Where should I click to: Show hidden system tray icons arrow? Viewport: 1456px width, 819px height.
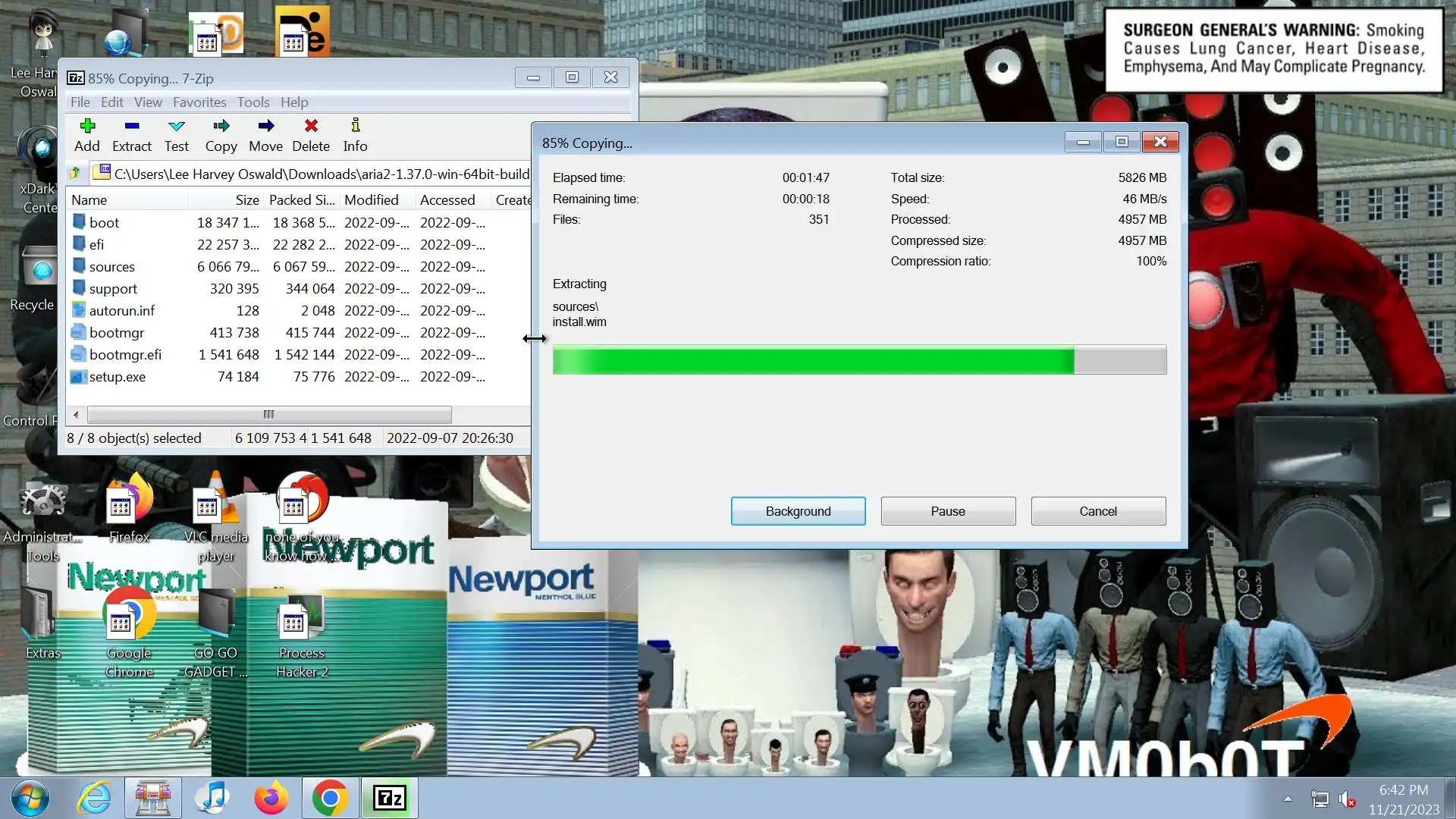click(x=1288, y=799)
